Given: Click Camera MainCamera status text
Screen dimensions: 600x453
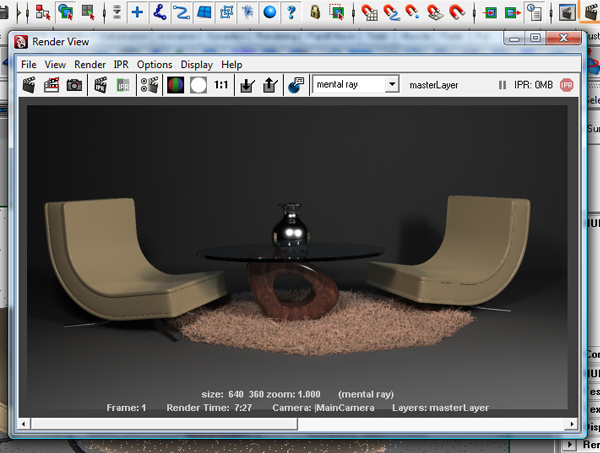Looking at the screenshot, I should tap(323, 408).
